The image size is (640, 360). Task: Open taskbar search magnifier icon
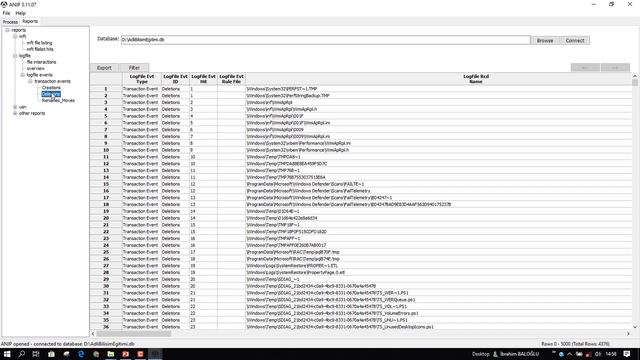22,354
